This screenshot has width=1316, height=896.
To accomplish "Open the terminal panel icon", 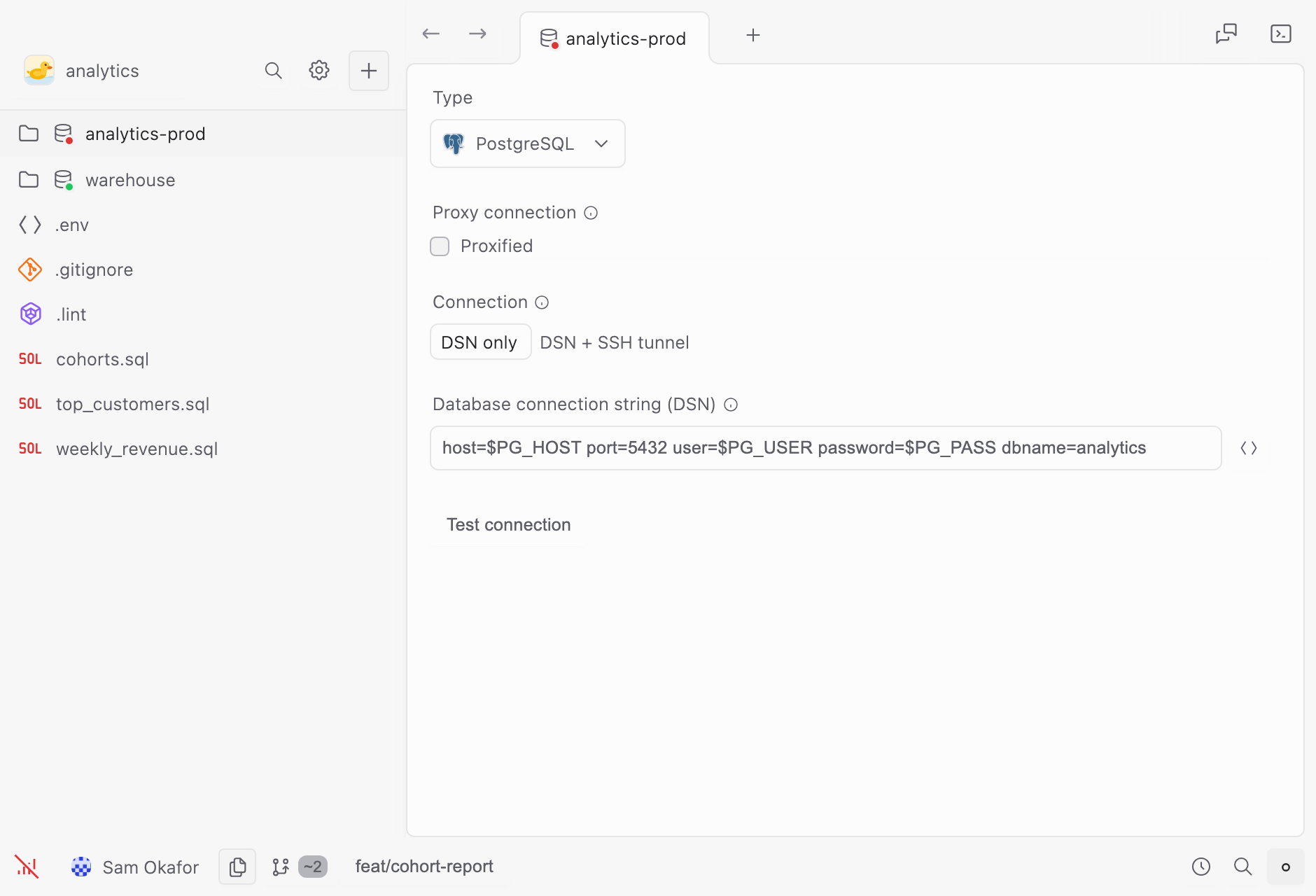I will (x=1281, y=34).
